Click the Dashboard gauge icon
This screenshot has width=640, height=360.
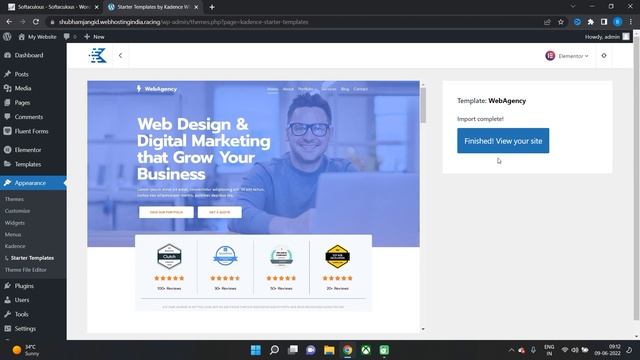[x=7, y=55]
